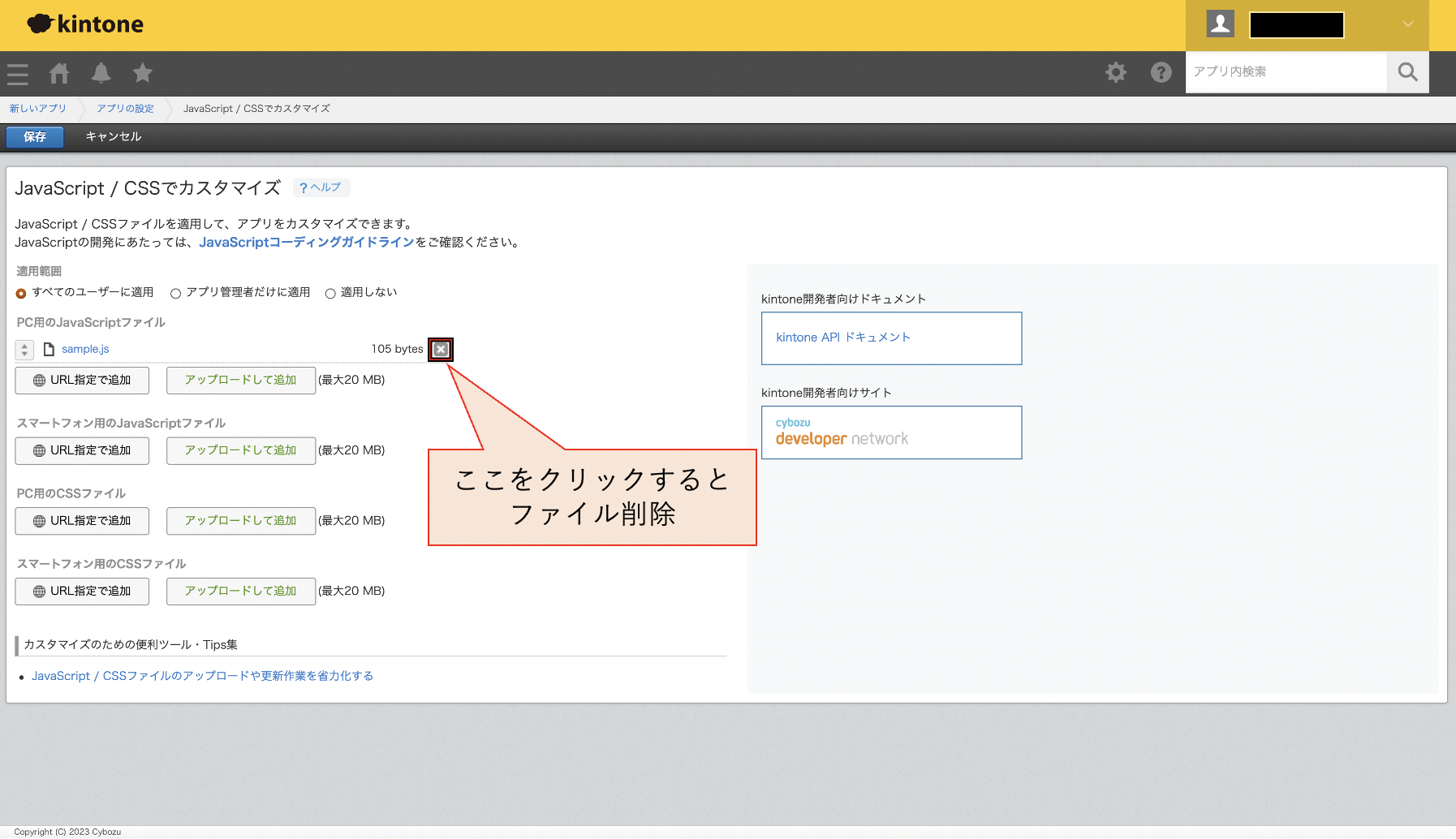This screenshot has height=839, width=1456.
Task: Go to the home portal icon
Action: coord(59,73)
